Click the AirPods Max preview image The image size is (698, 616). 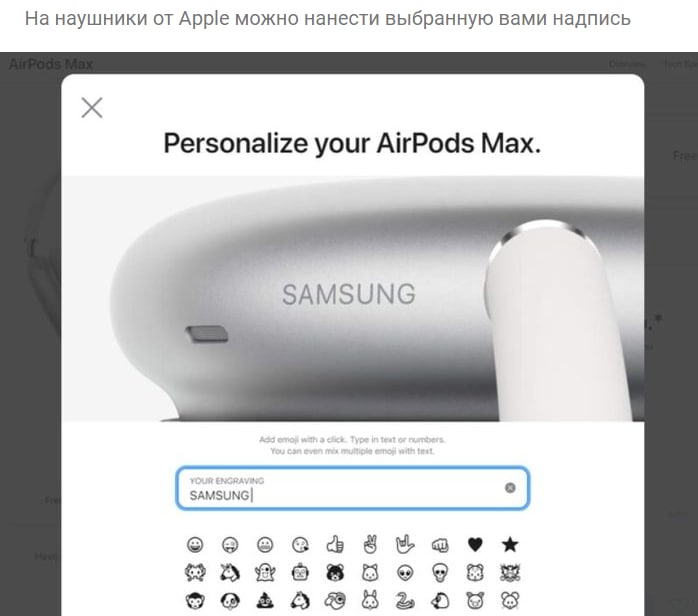click(353, 299)
